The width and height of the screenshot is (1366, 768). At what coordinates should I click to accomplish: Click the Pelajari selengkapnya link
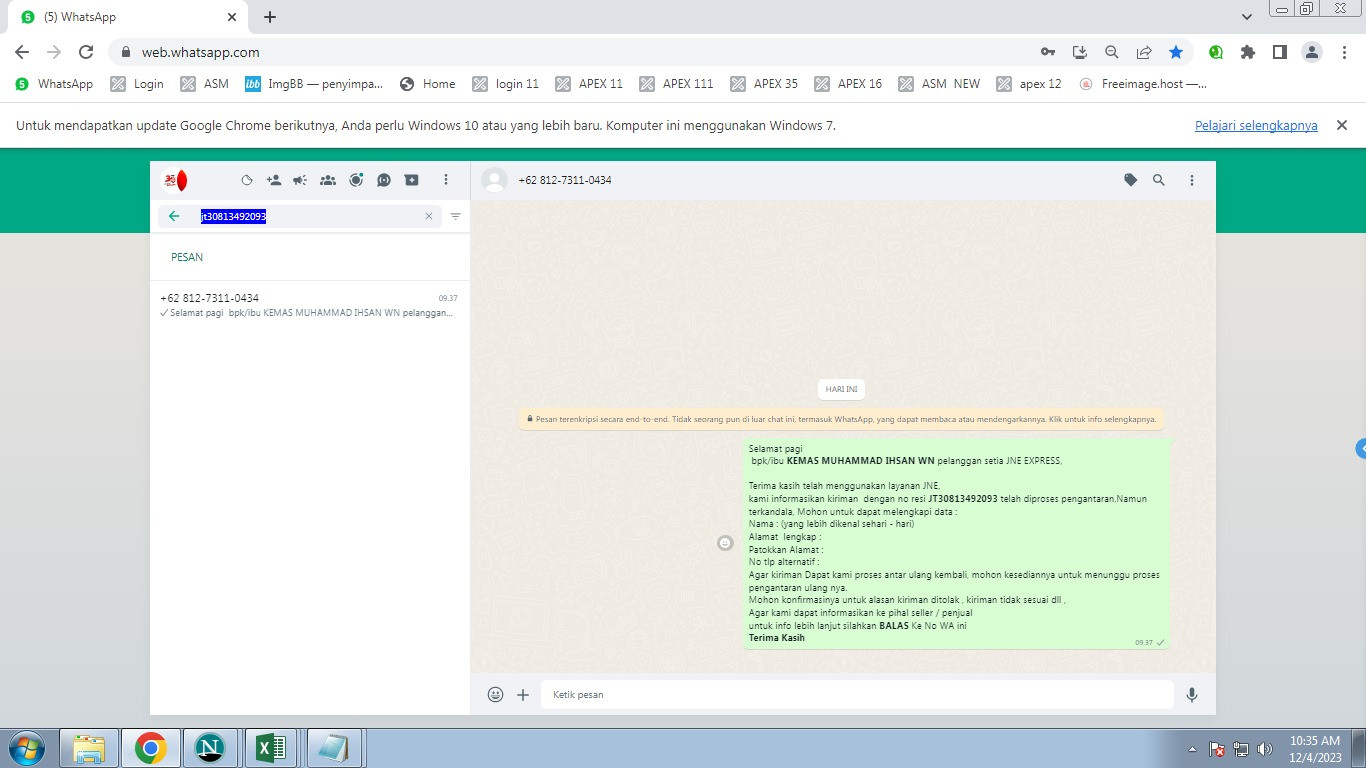coord(1256,125)
